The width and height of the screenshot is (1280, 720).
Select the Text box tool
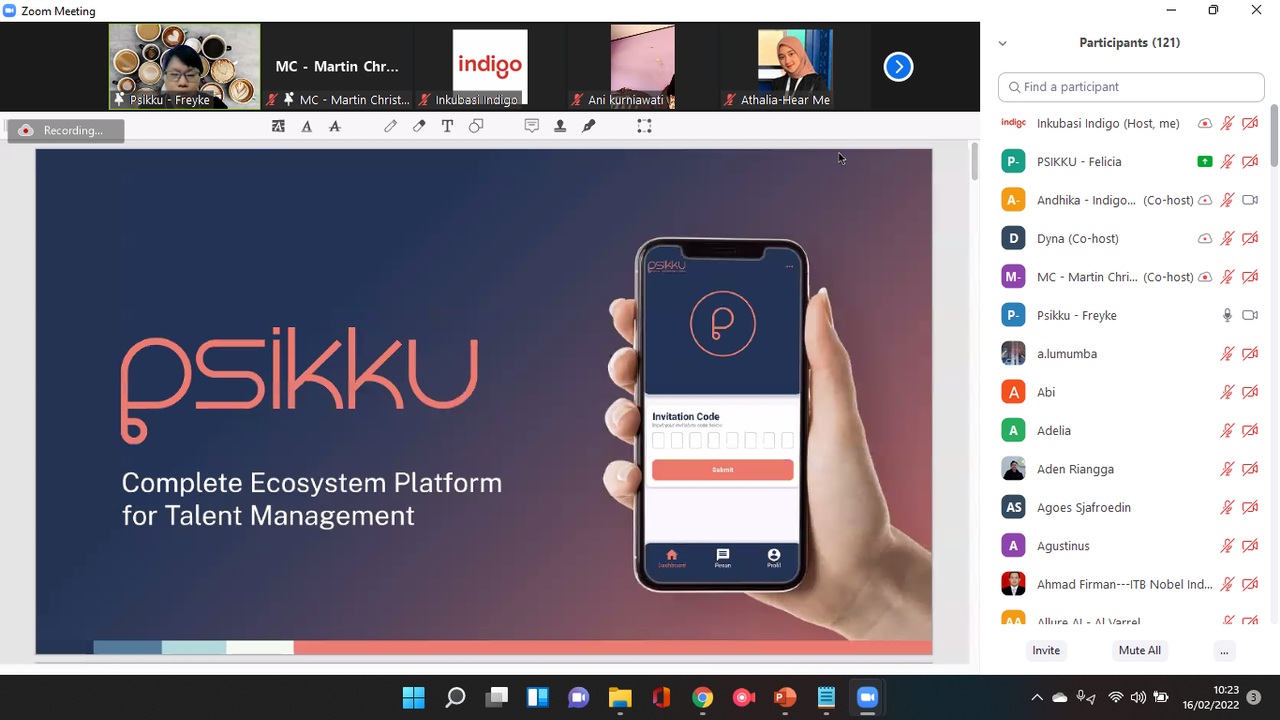(447, 126)
